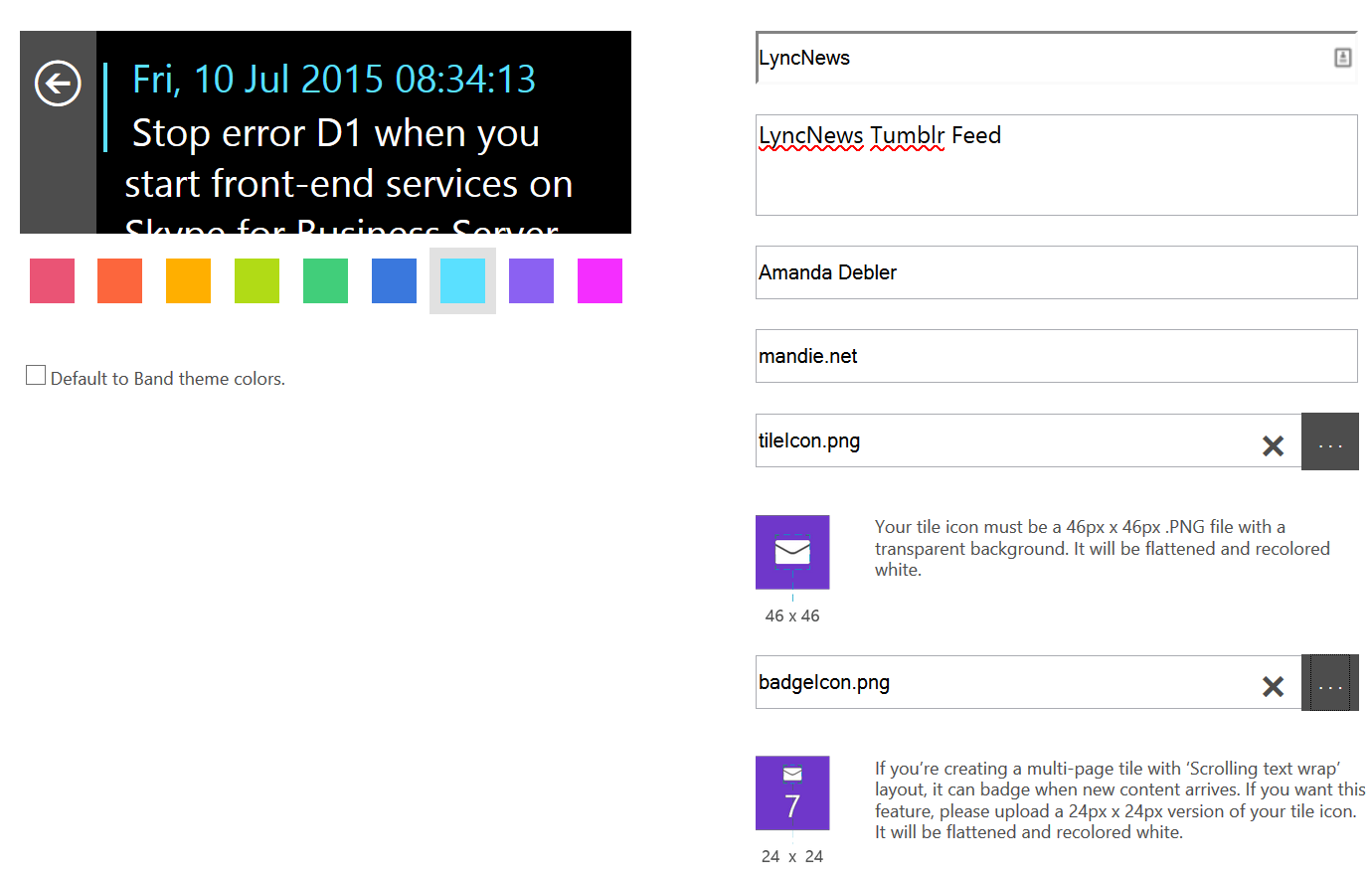The width and height of the screenshot is (1372, 874).
Task: Select the pink color swatch
Action: click(53, 280)
